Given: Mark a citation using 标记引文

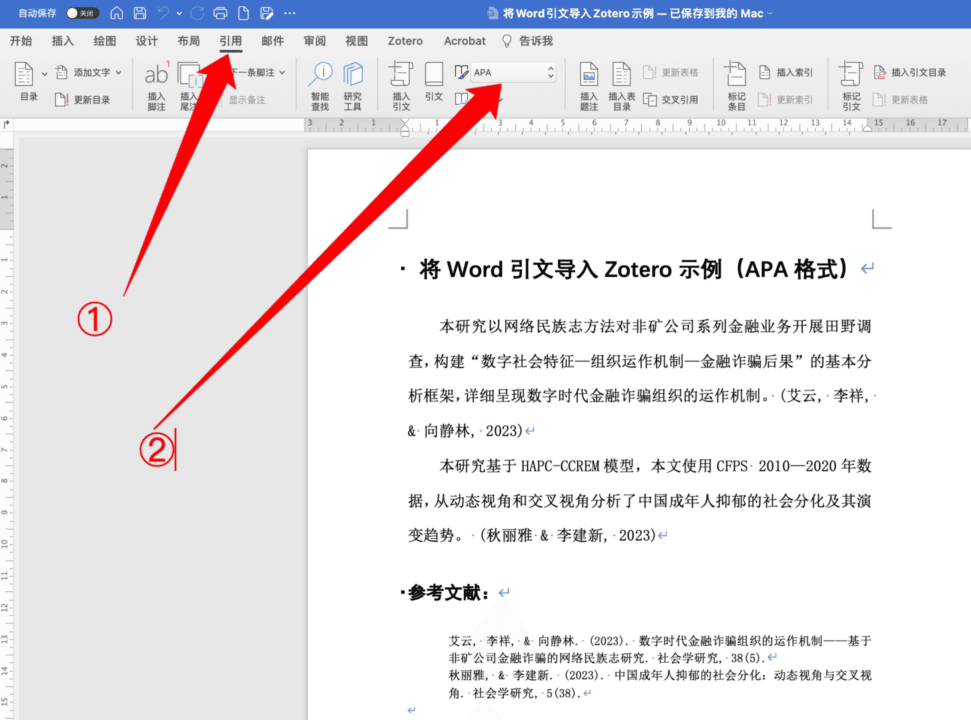Looking at the screenshot, I should tap(853, 85).
